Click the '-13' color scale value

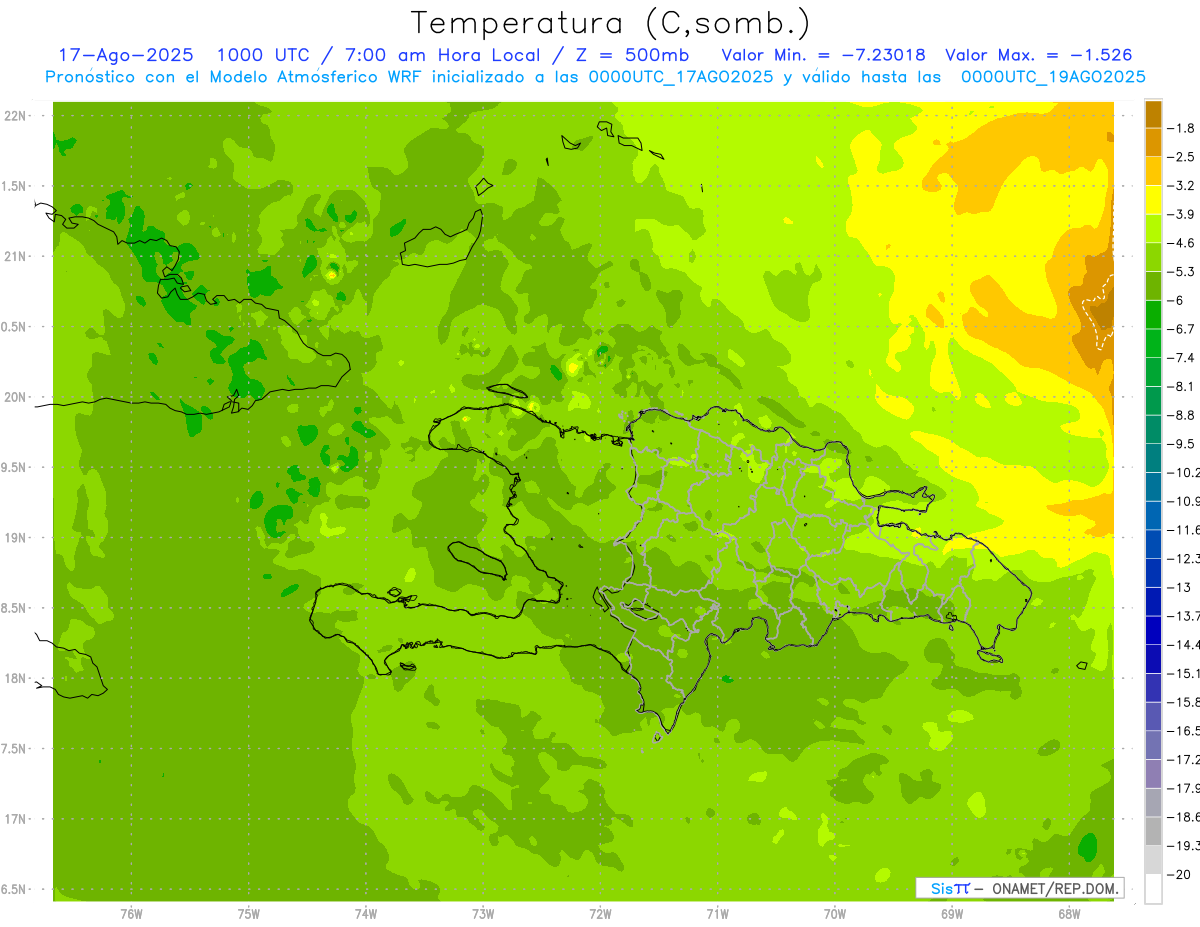coord(1179,587)
